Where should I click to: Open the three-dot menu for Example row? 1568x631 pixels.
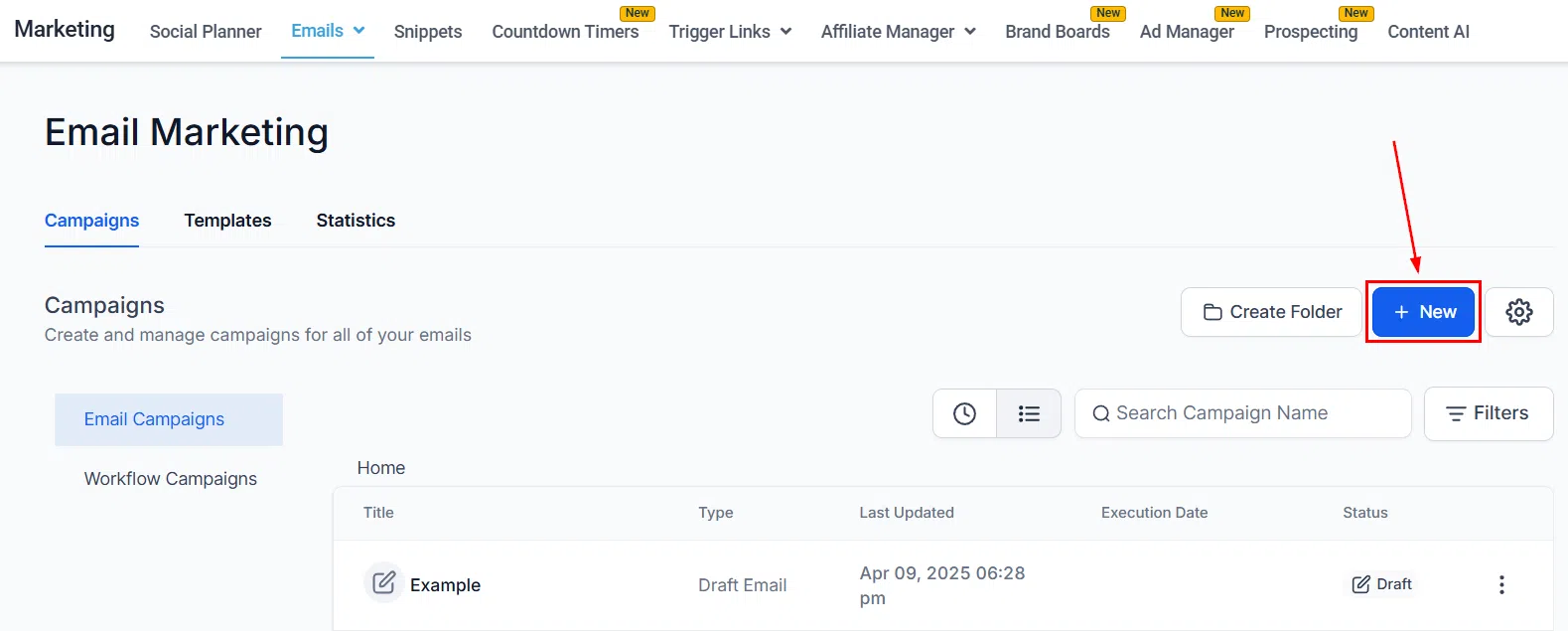pyautogui.click(x=1501, y=584)
